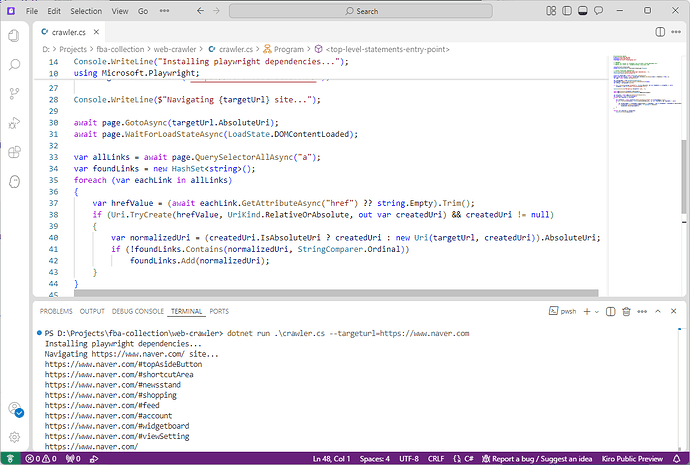Click the Kiro Public Preview status item

[632, 459]
